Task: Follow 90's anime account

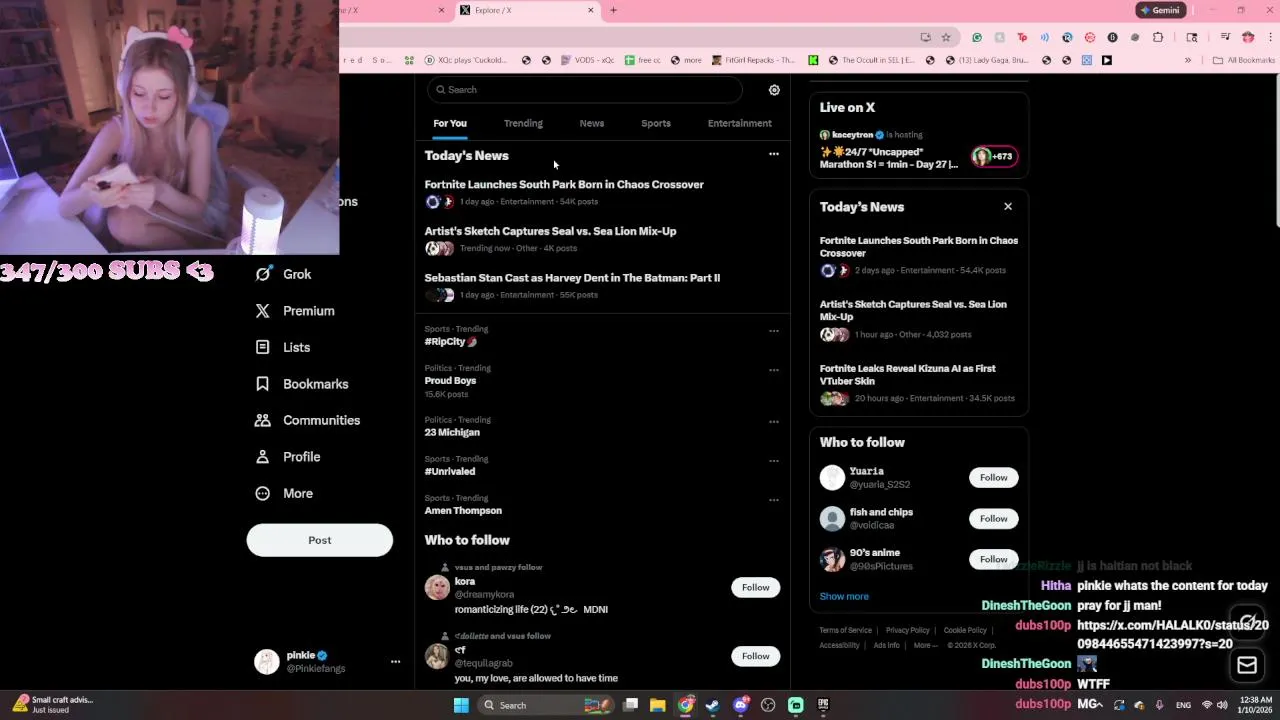Action: coord(994,559)
